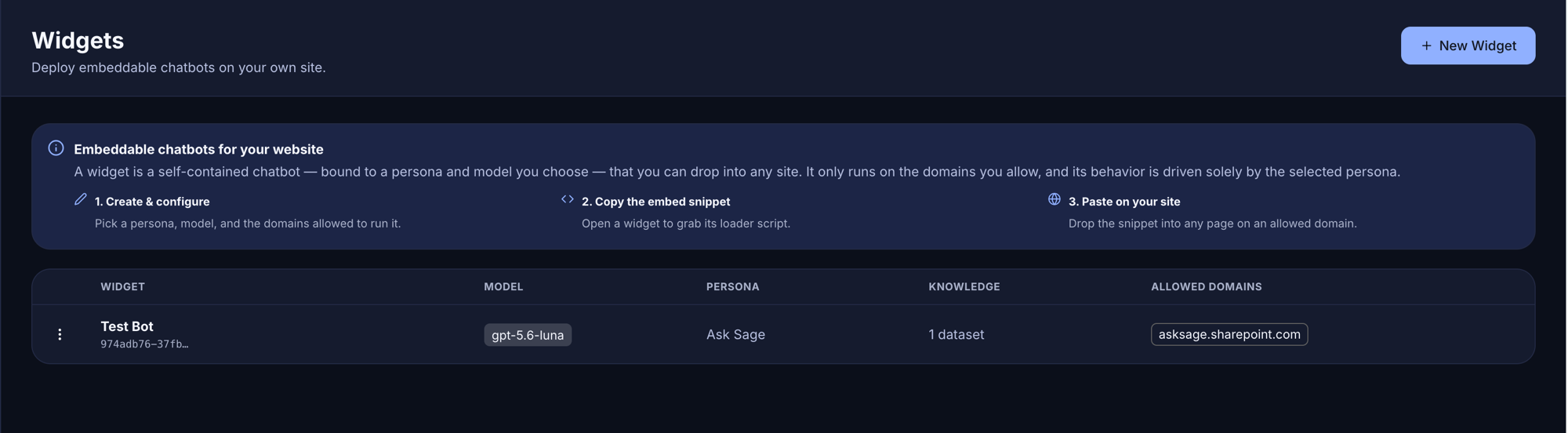Screen dimensions: 1568x433
Task: Click the Ask Sage persona cell
Action: pyautogui.click(x=735, y=334)
